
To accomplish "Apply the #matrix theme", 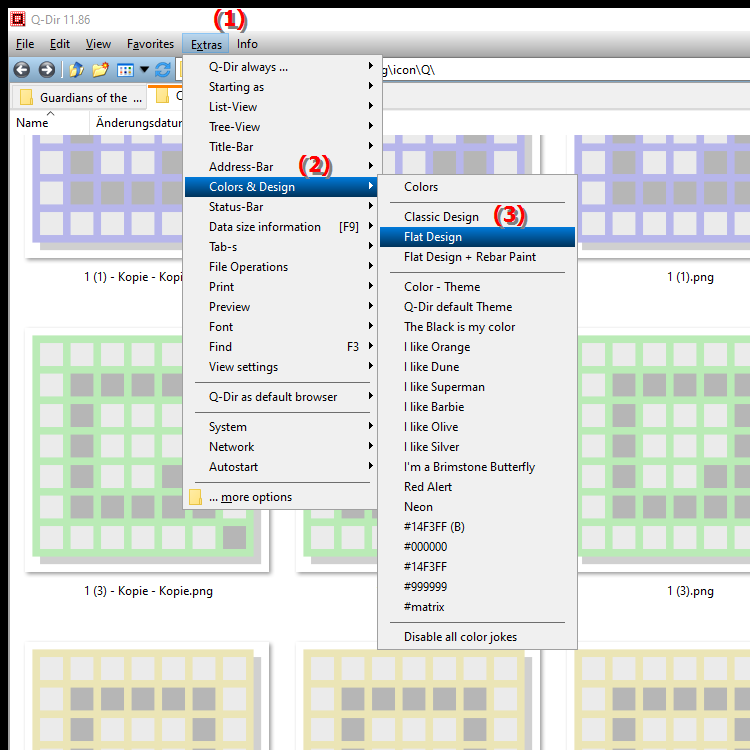I will [477, 607].
